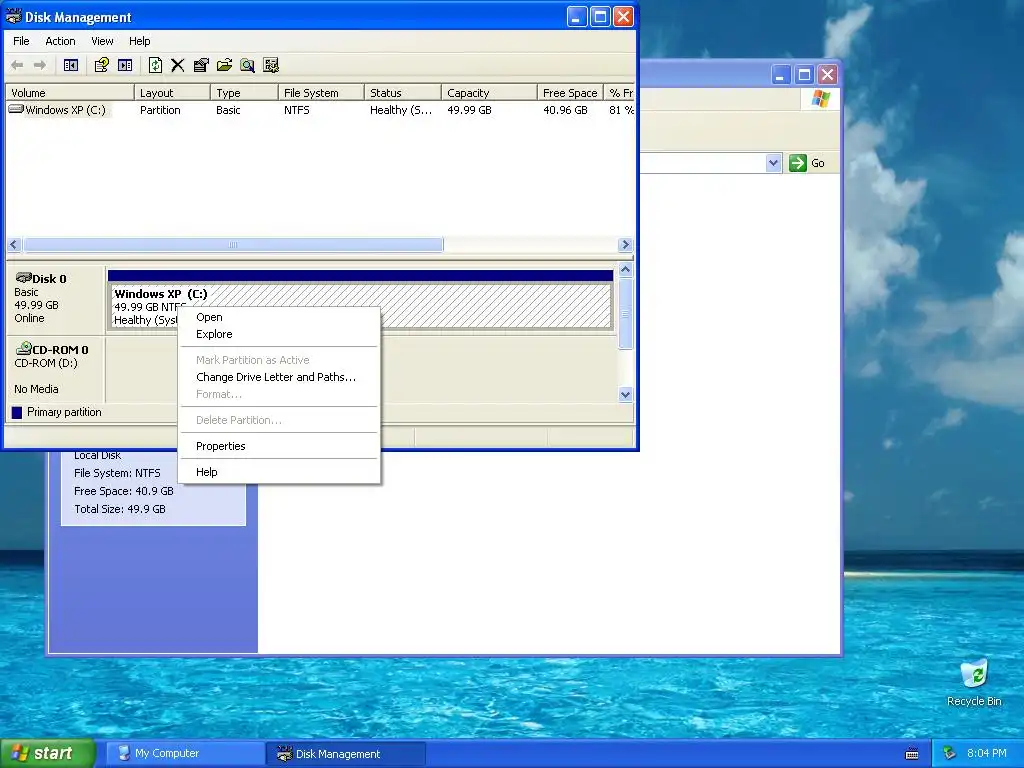Click the Free Space column header
The width and height of the screenshot is (1024, 768).
point(570,93)
